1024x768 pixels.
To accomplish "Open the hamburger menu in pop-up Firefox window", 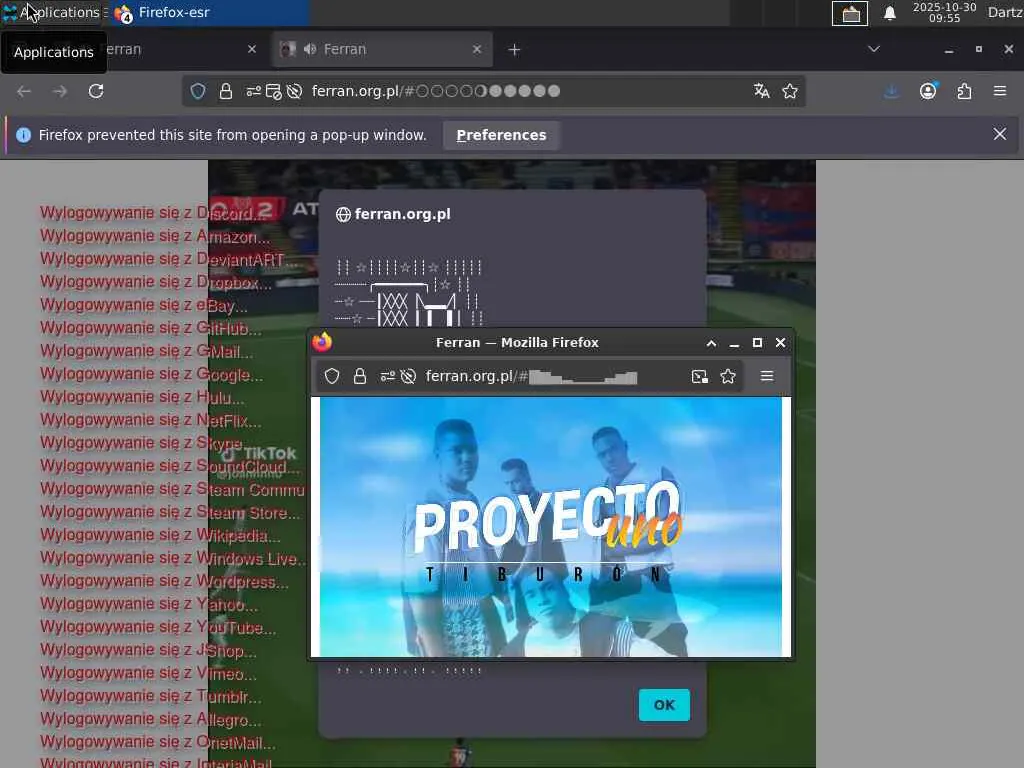I will [767, 376].
